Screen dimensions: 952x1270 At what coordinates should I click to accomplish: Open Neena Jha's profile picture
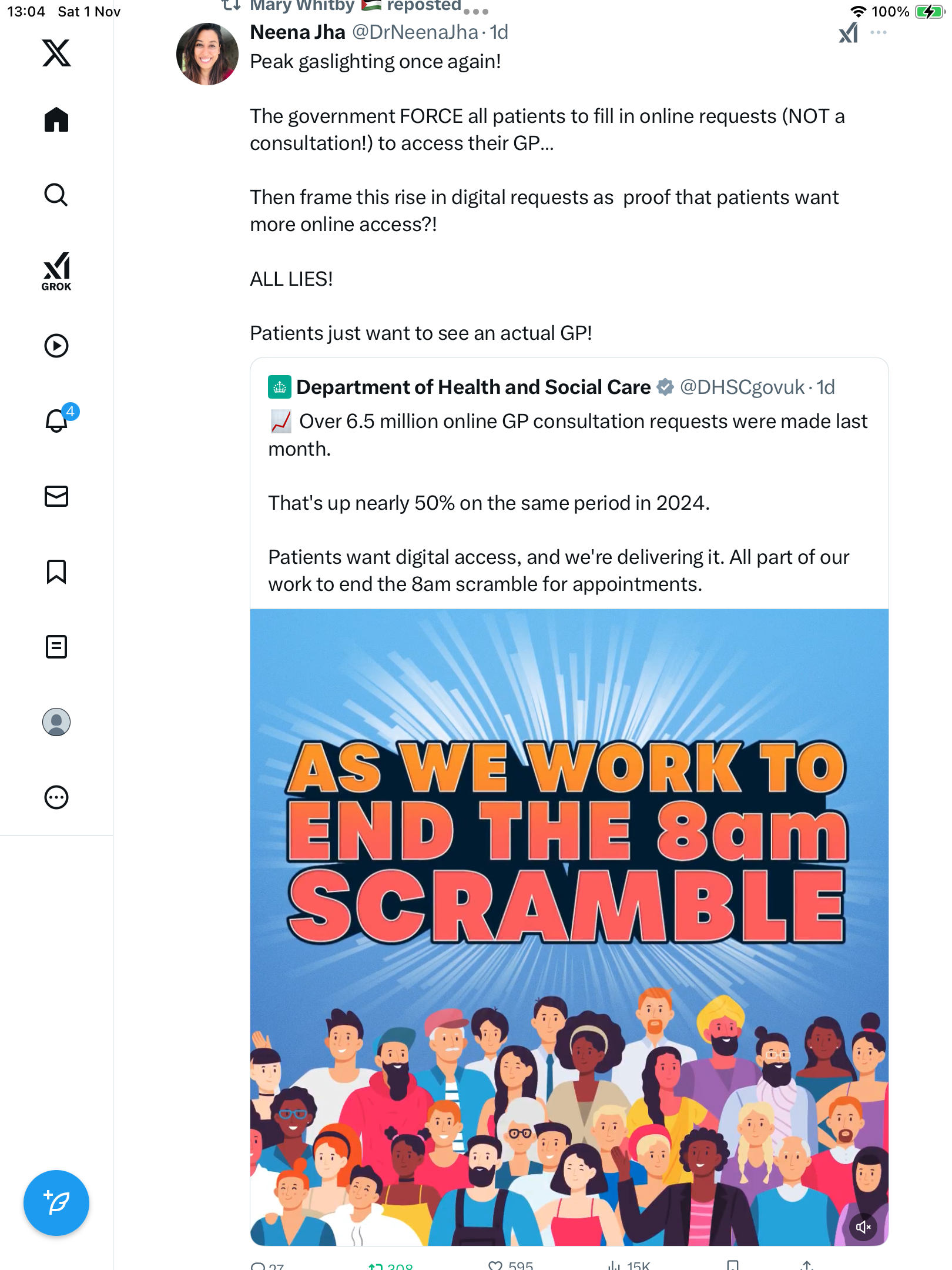click(x=207, y=54)
